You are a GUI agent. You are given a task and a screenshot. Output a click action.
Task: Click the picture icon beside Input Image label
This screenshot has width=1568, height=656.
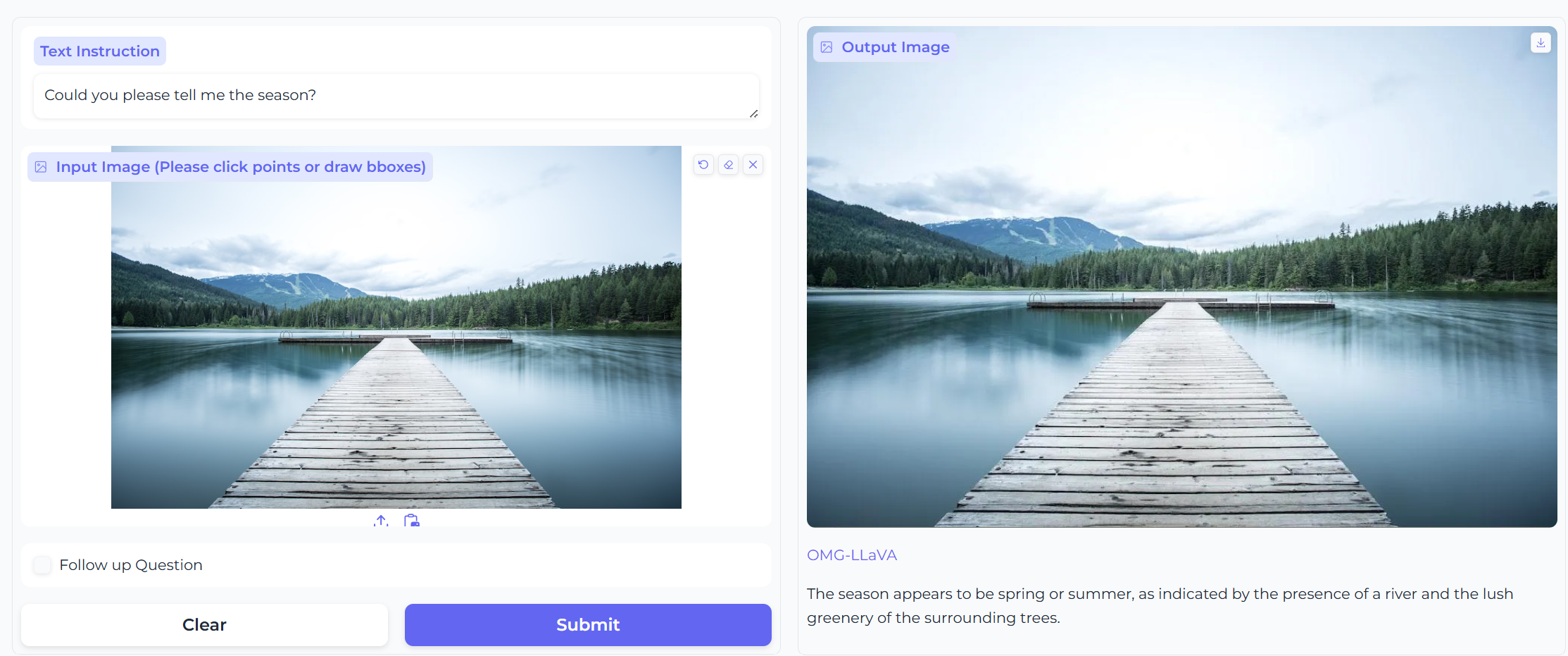pos(41,167)
